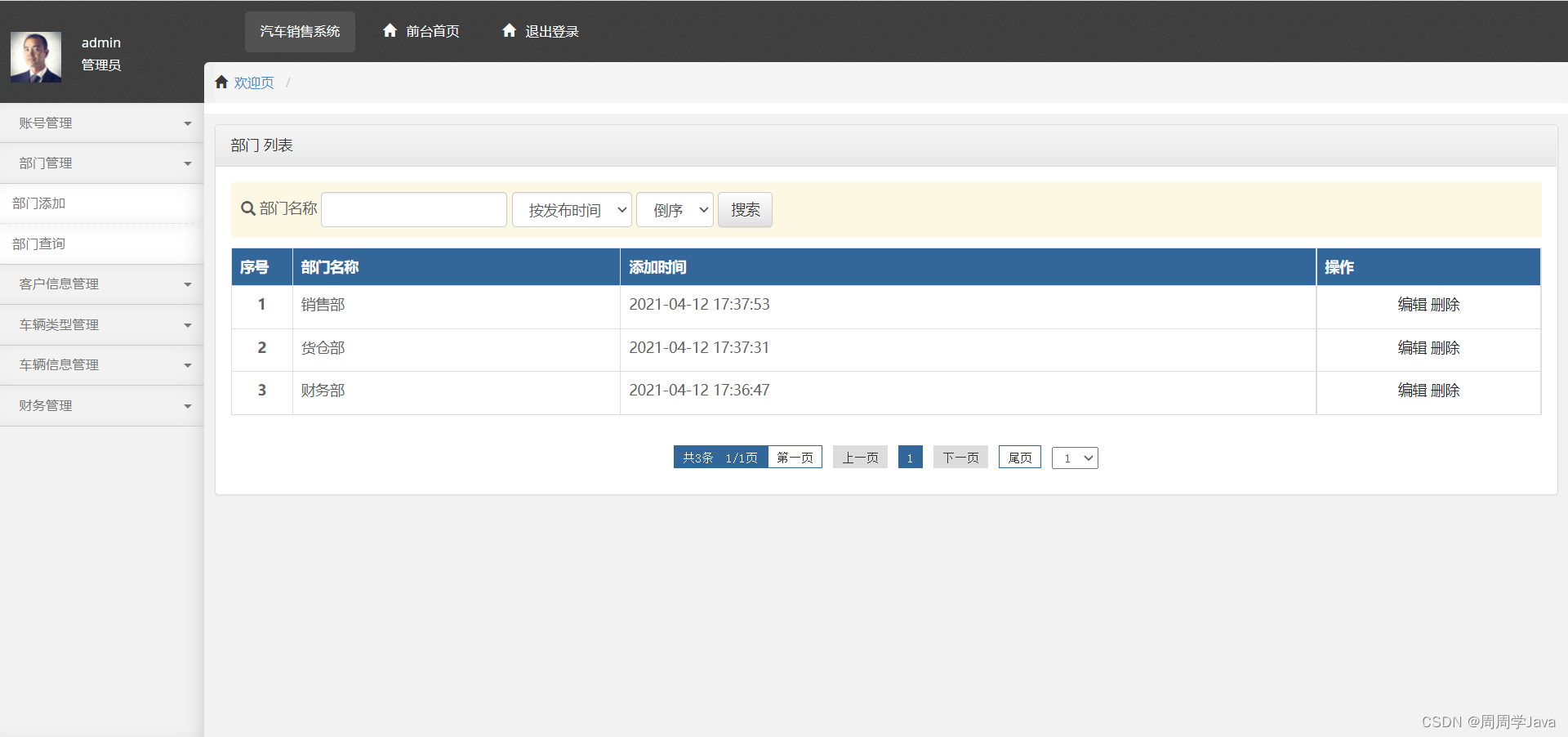
Task: Click the home icon beside 退出登录
Action: [510, 30]
